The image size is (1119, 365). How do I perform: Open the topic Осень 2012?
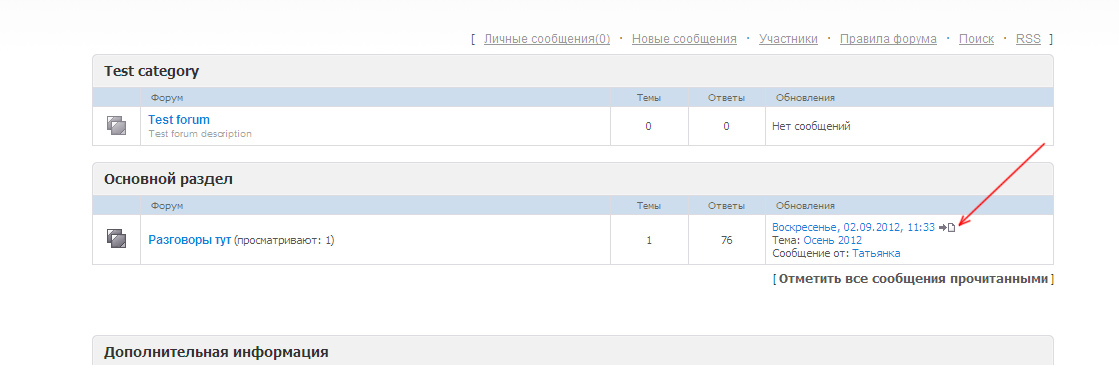click(x=833, y=240)
